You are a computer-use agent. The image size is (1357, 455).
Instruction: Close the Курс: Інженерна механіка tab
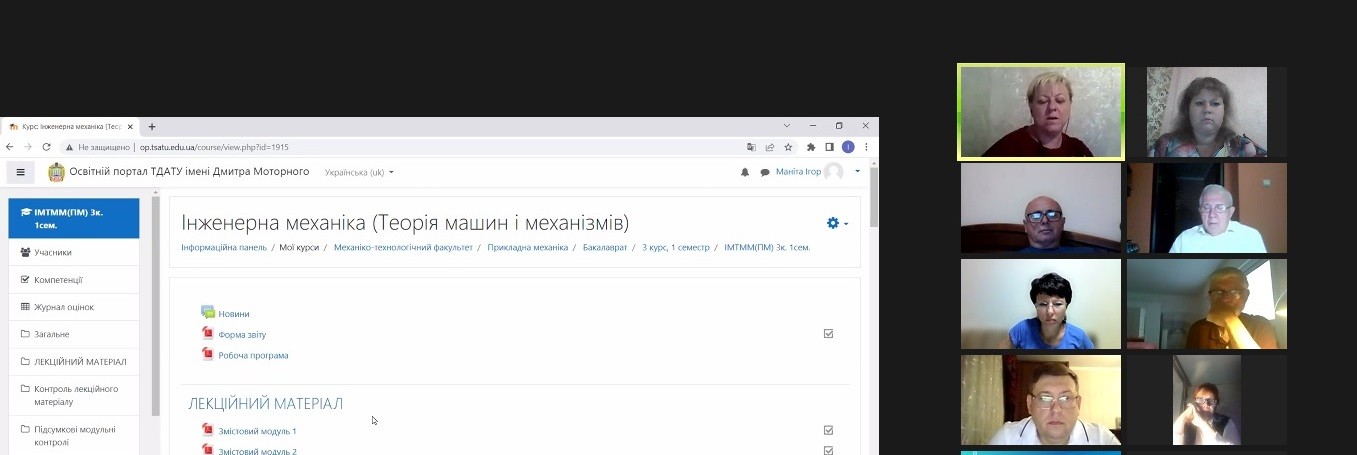tap(130, 127)
